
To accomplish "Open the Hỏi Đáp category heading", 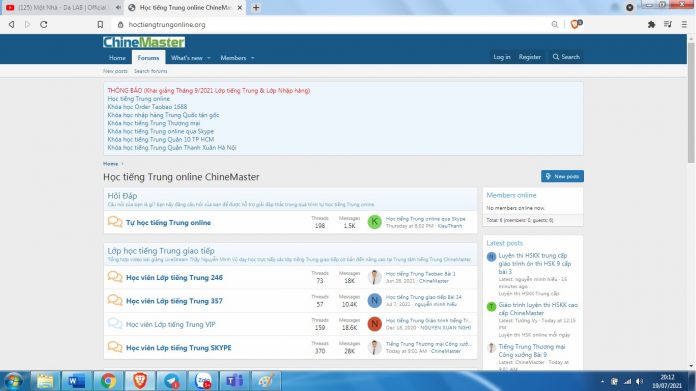I will click(x=122, y=196).
